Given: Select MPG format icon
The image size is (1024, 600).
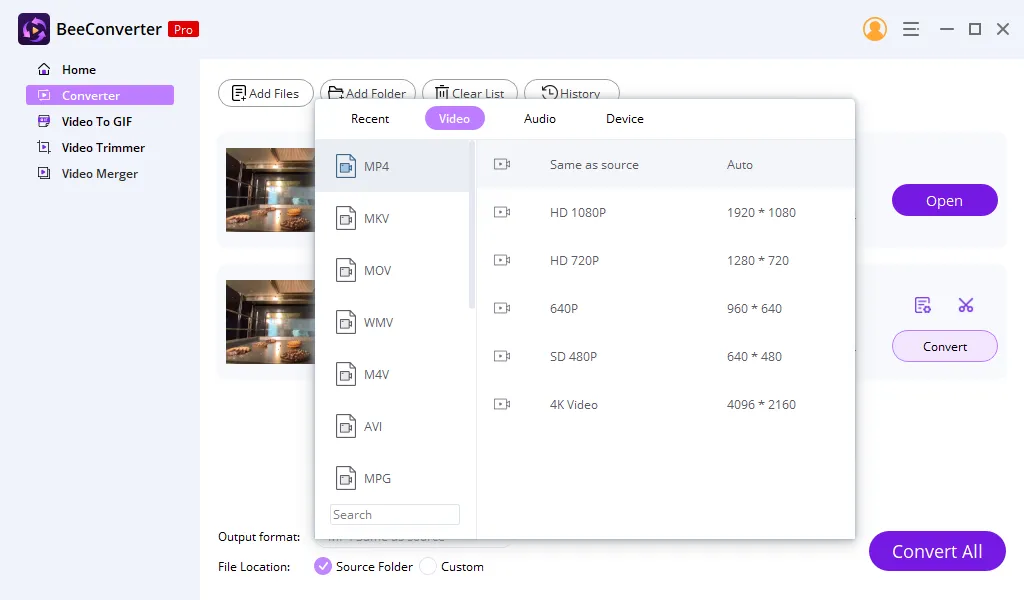Looking at the screenshot, I should [x=346, y=478].
